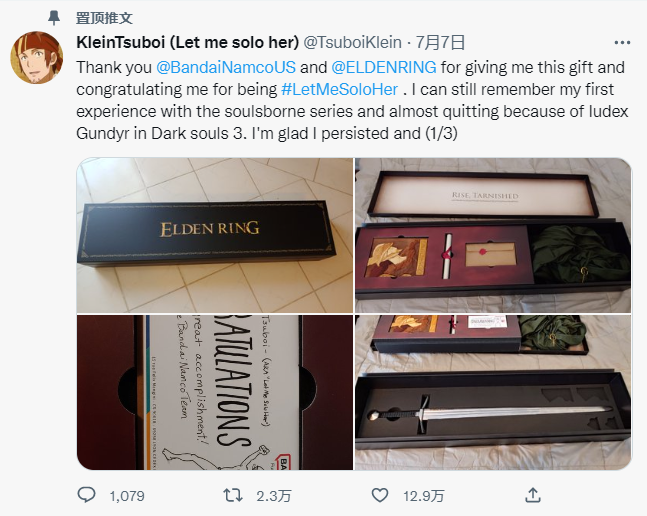647x516 pixels.
Task: Open the three-dot more options menu
Action: (x=622, y=42)
